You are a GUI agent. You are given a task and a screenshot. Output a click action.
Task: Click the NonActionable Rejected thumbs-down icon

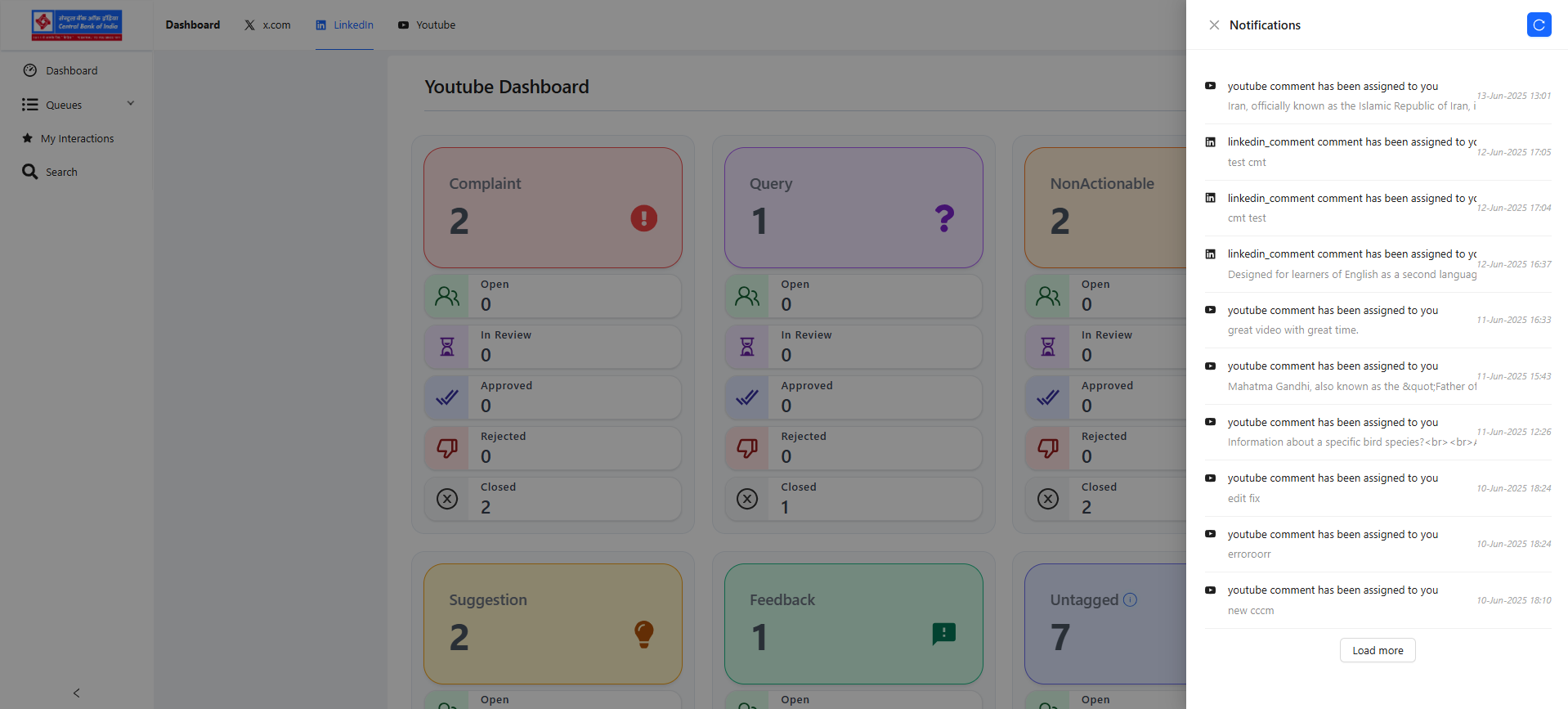1048,448
